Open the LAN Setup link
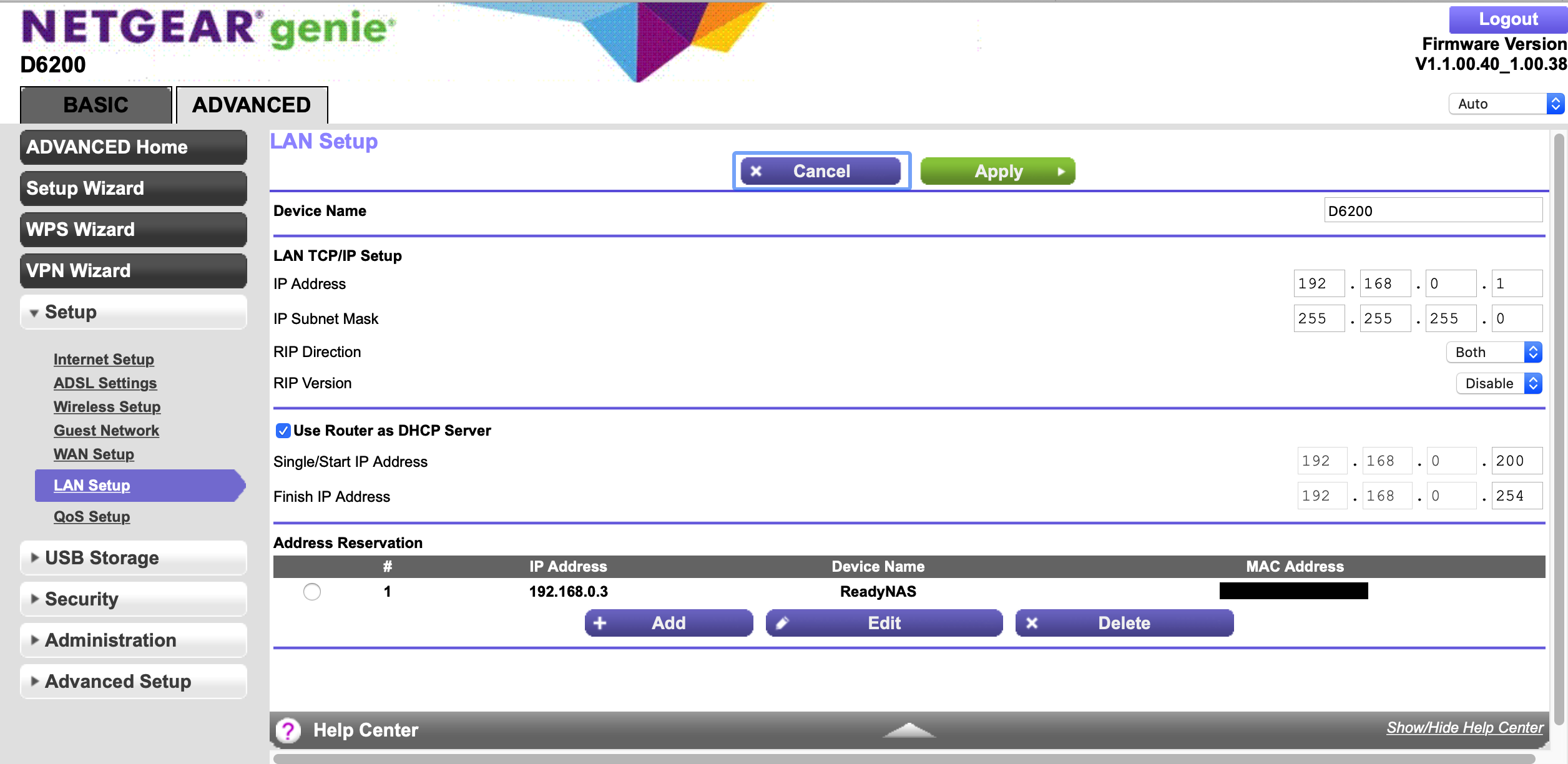This screenshot has width=1568, height=764. click(x=92, y=486)
